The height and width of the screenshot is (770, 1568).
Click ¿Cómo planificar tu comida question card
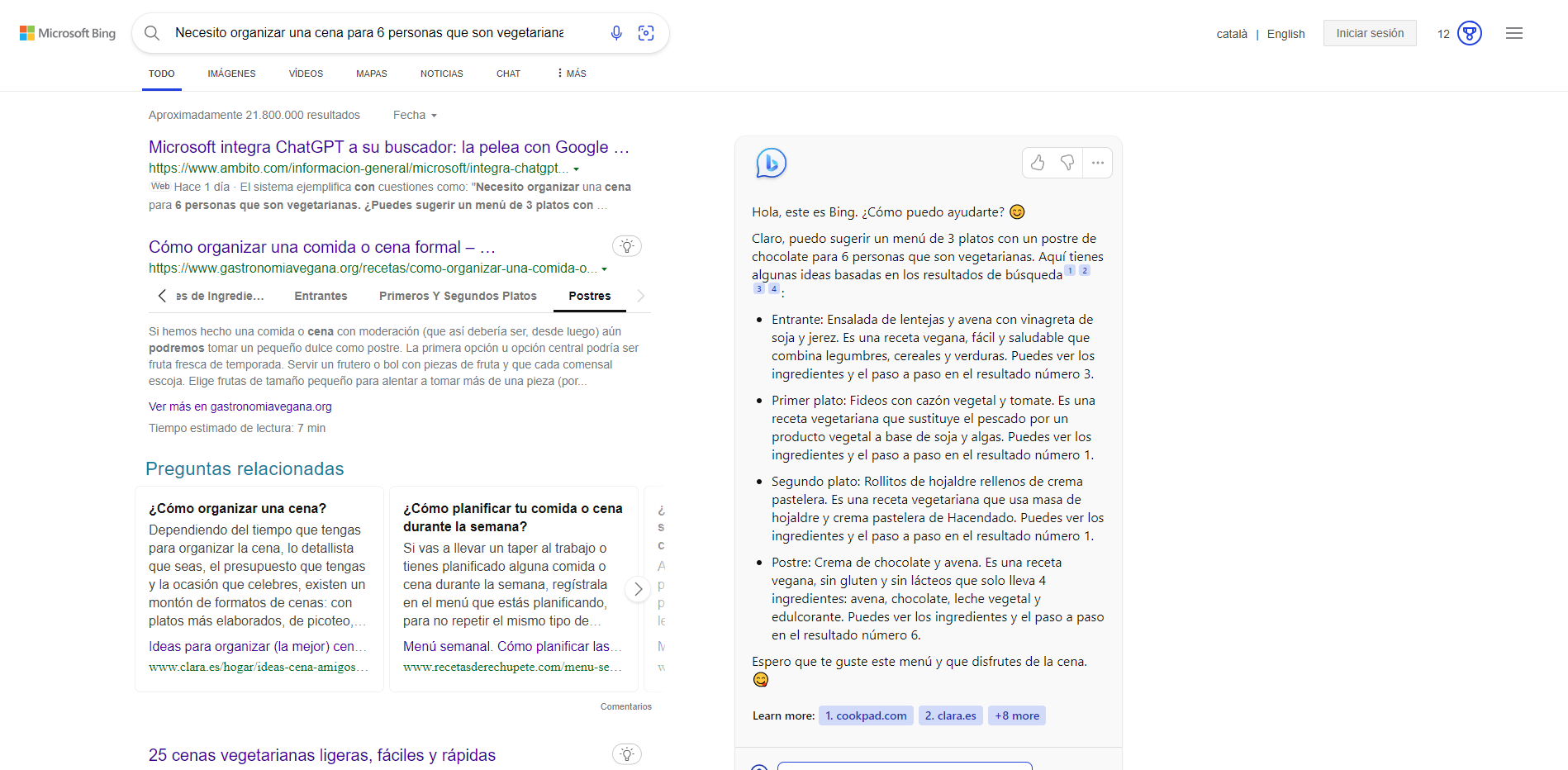[514, 589]
